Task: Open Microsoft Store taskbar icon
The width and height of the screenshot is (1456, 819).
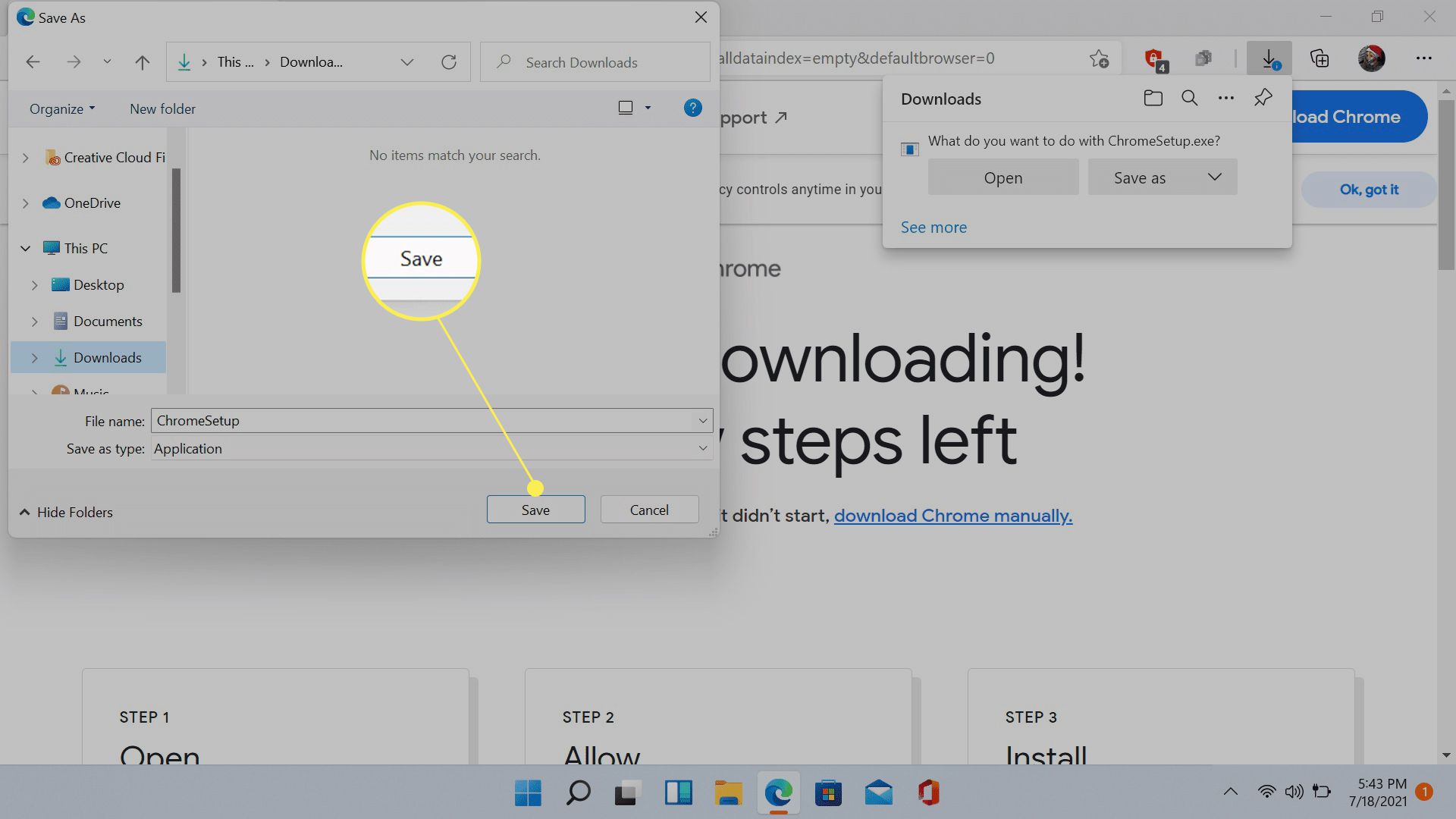Action: click(x=828, y=793)
